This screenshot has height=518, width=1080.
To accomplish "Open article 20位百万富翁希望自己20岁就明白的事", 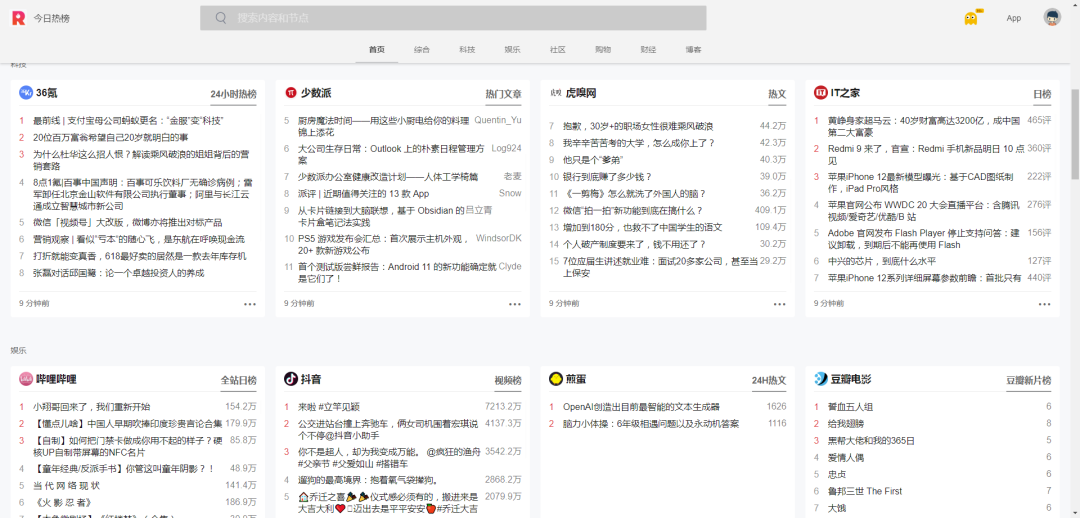I will click(x=111, y=137).
